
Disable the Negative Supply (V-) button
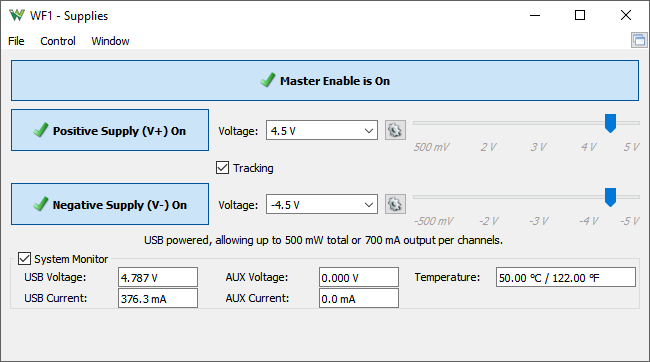pos(110,204)
